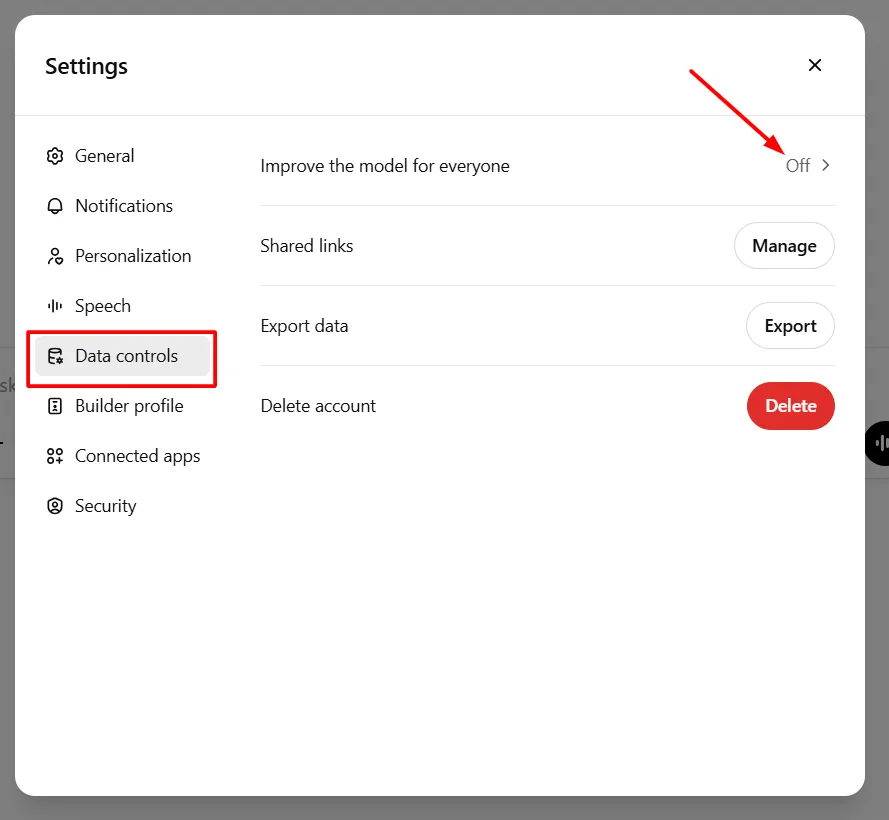Open the Connected apps section

137,456
